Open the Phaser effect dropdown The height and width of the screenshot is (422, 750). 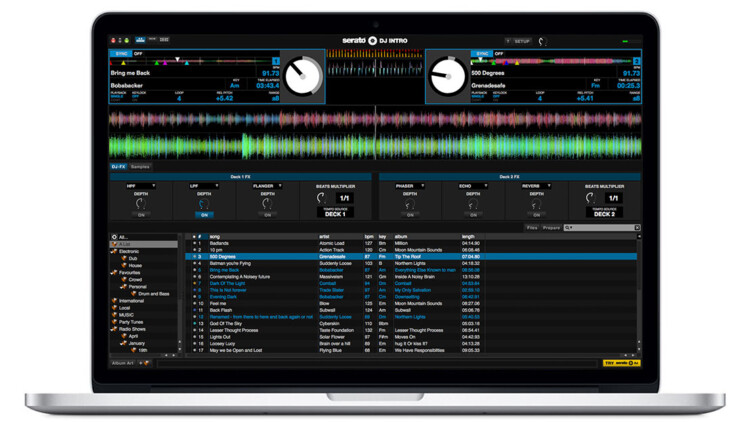point(410,186)
